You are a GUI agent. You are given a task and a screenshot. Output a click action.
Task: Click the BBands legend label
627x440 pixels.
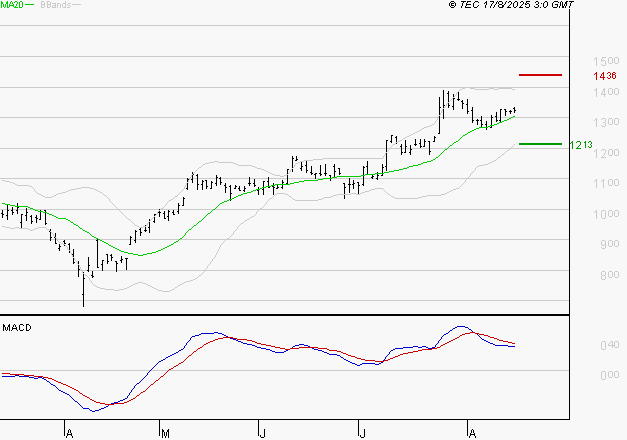click(56, 5)
